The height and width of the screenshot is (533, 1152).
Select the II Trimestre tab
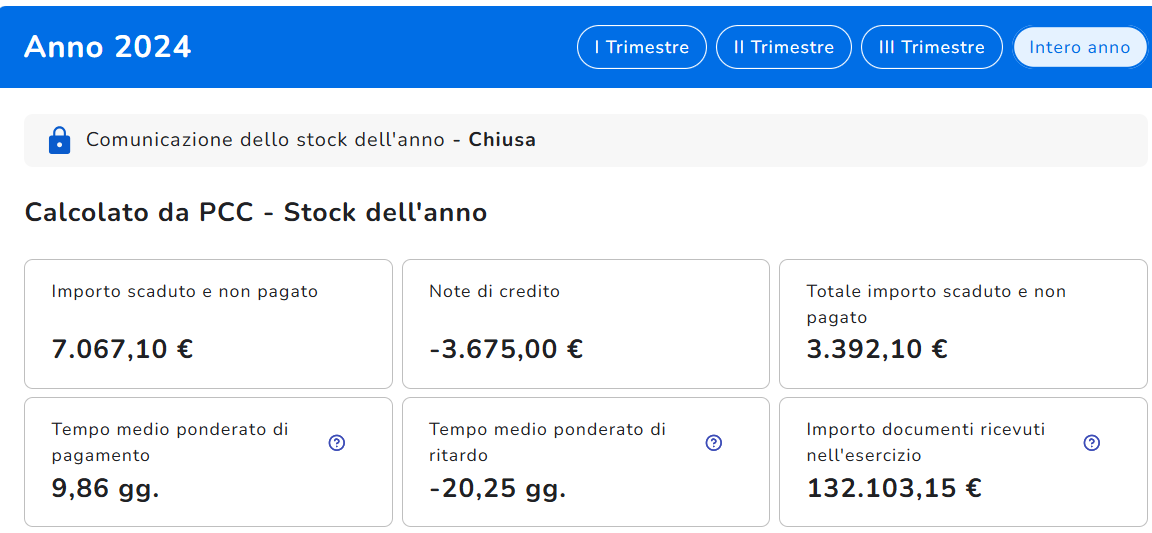[783, 47]
